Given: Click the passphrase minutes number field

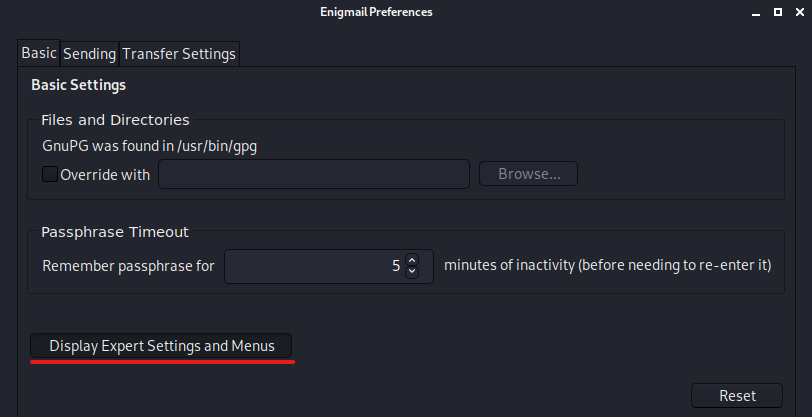Looking at the screenshot, I should click(x=314, y=266).
